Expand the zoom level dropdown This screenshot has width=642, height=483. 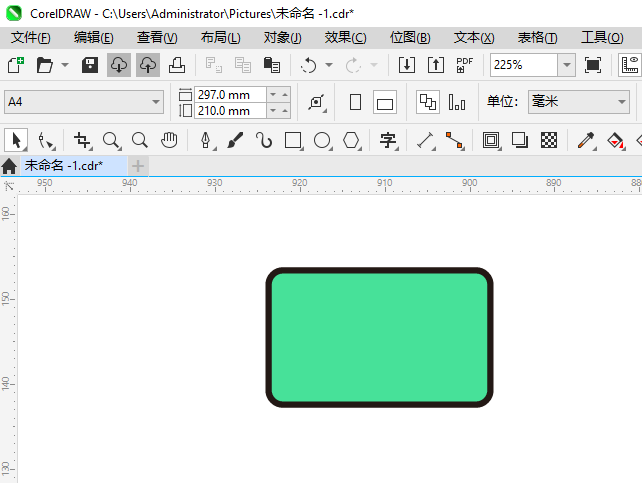[x=567, y=65]
